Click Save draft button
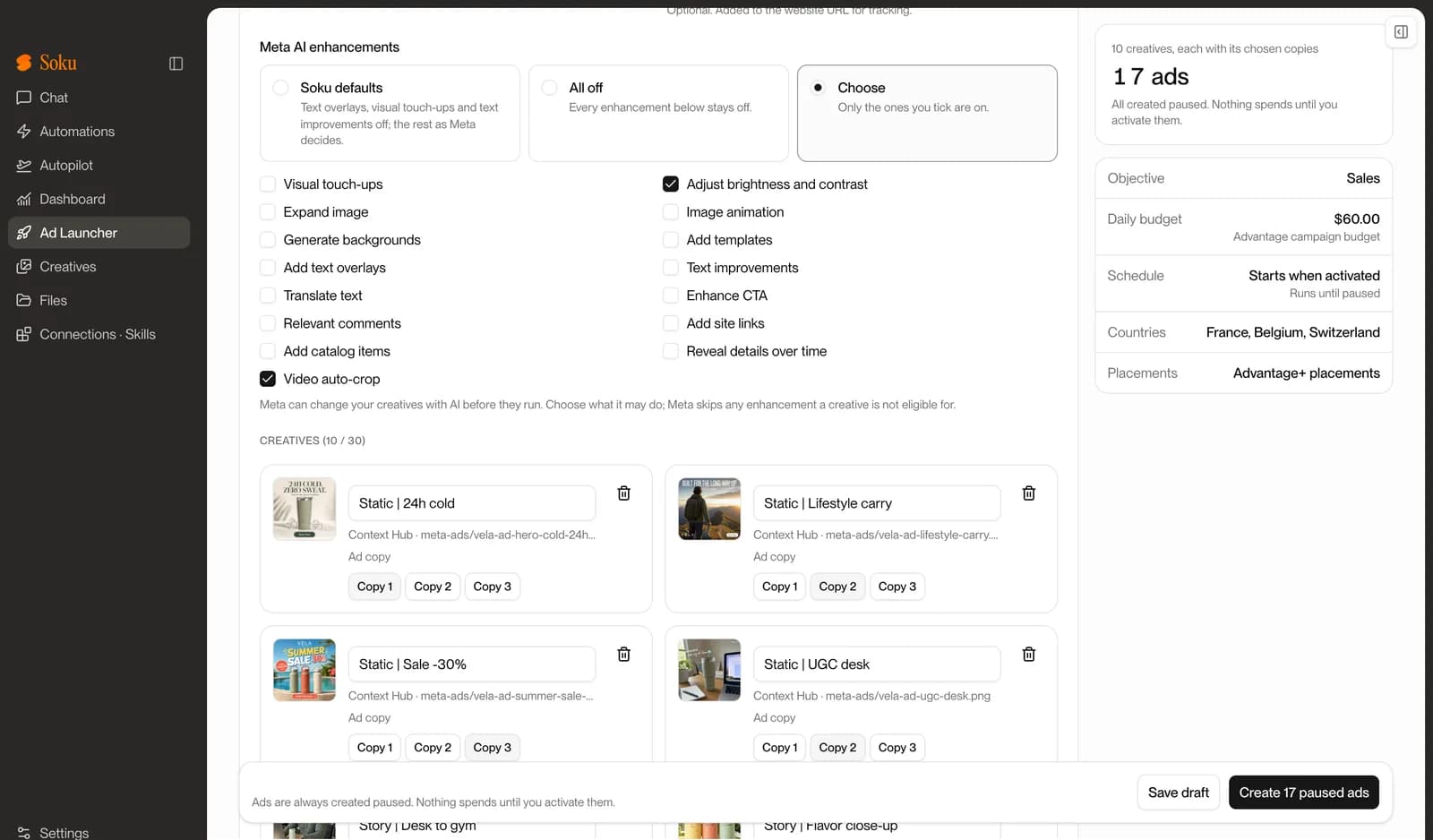The width and height of the screenshot is (1433, 840). click(1179, 793)
